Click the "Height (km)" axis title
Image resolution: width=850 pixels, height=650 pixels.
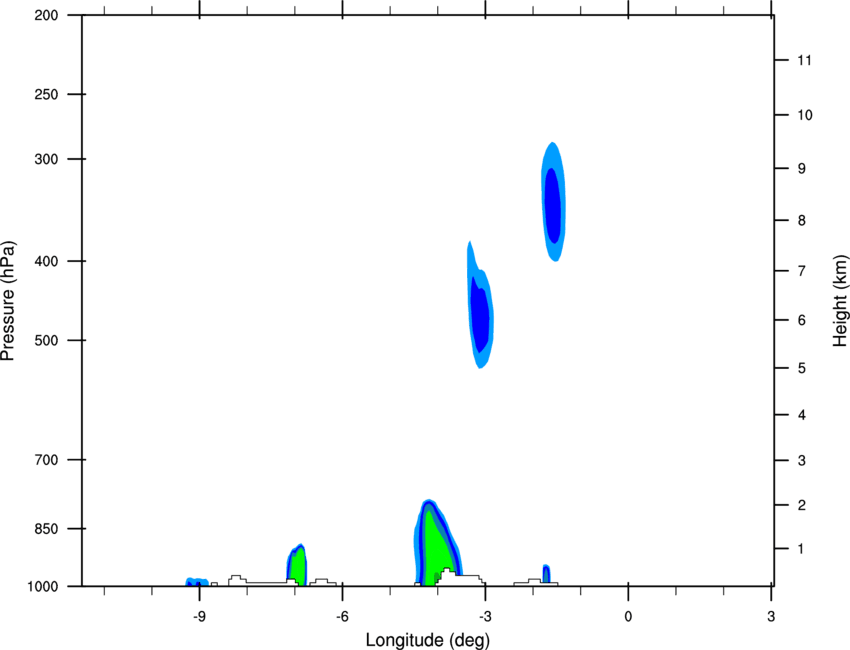[x=840, y=301]
